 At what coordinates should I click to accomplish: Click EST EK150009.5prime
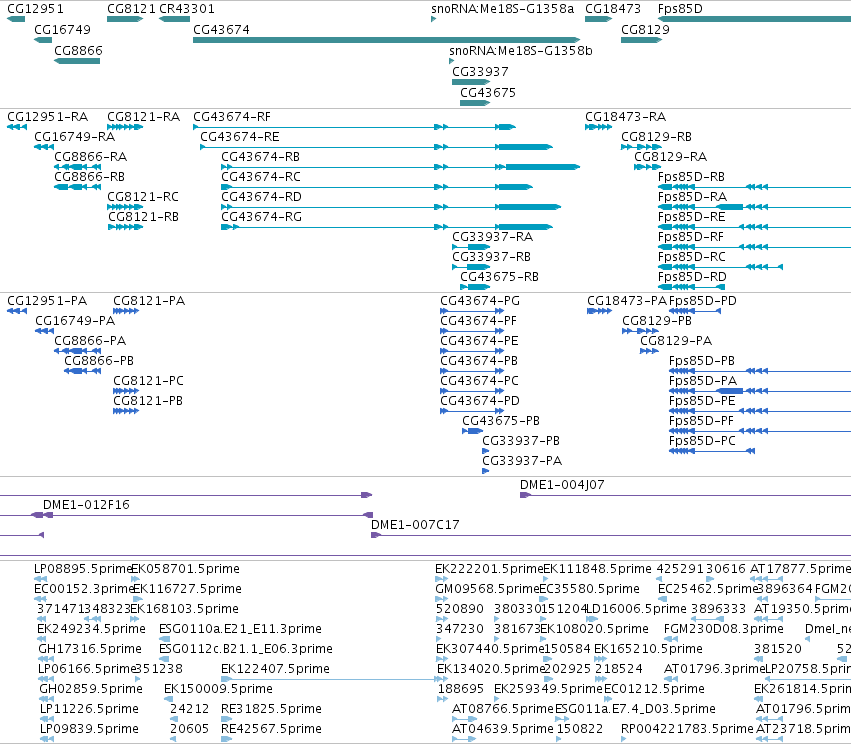(x=218, y=689)
